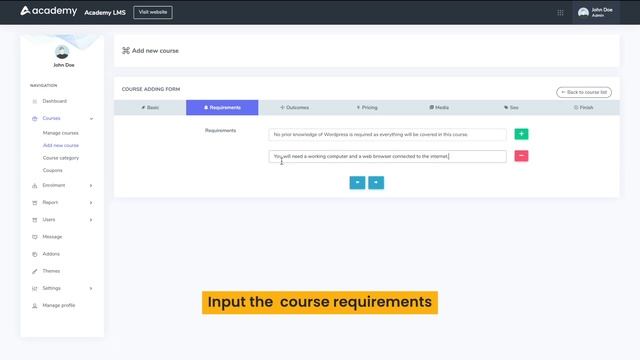Go to the Finish tab

pyautogui.click(x=583, y=107)
